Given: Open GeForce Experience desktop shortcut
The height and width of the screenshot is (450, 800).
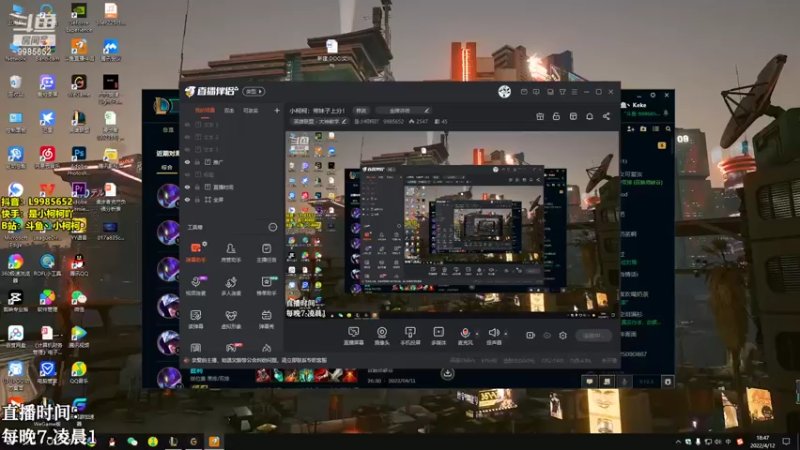Looking at the screenshot, I should [x=79, y=17].
